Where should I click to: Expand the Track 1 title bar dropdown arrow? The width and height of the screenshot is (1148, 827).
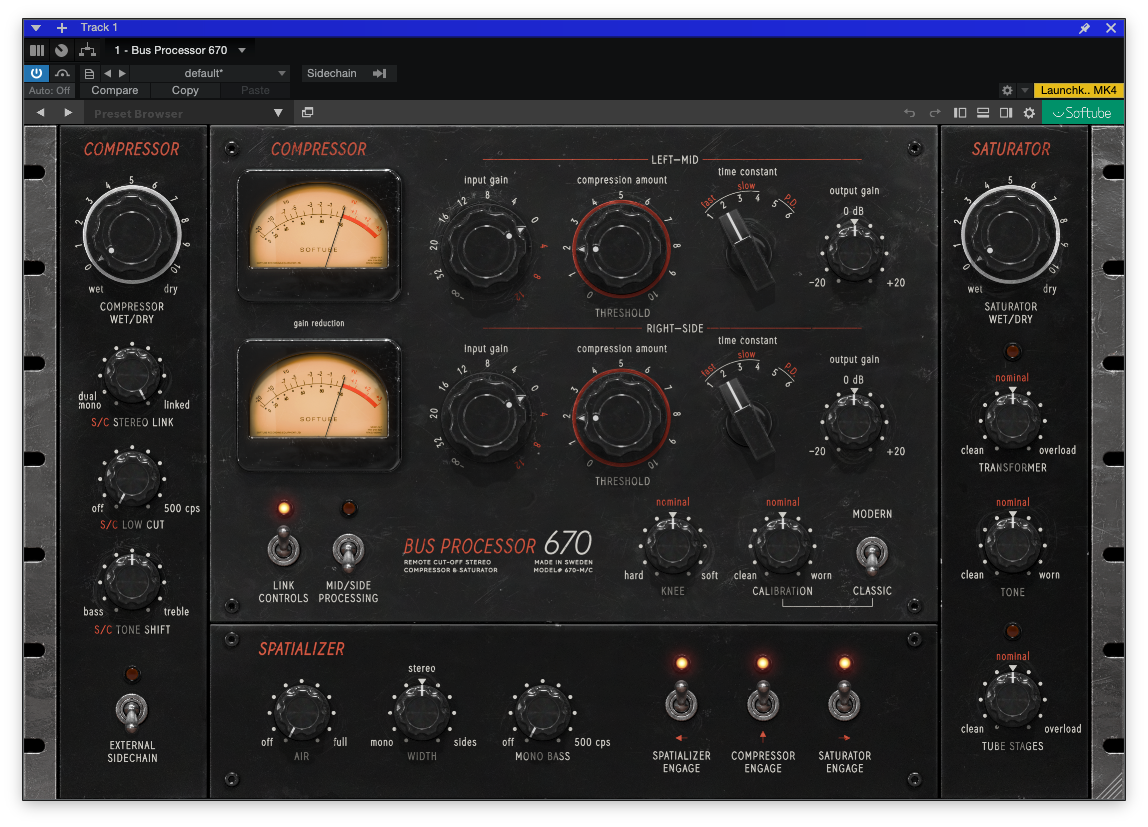[36, 28]
